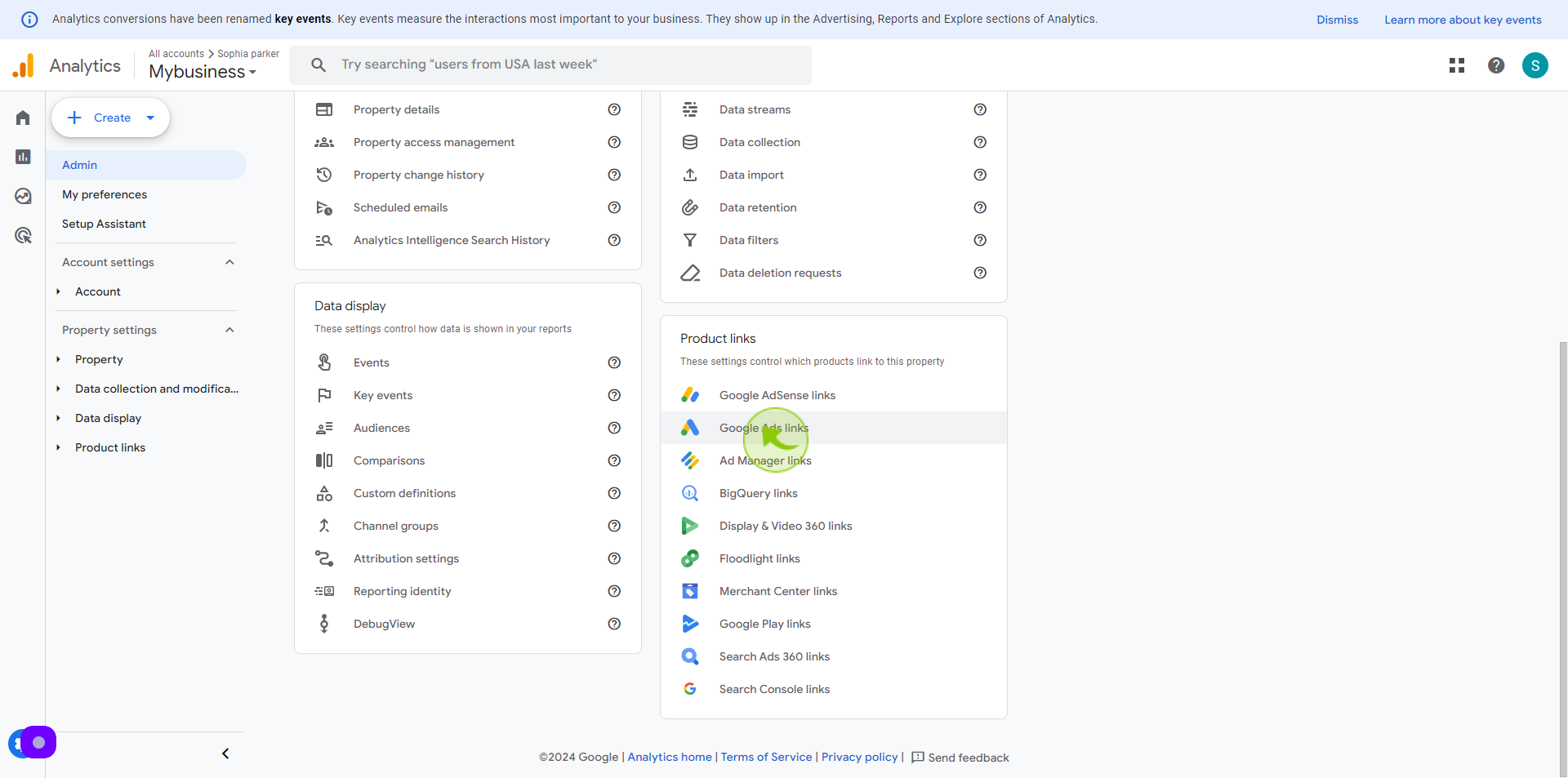Dismiss the key events banner
The height and width of the screenshot is (778, 1568).
(1337, 20)
